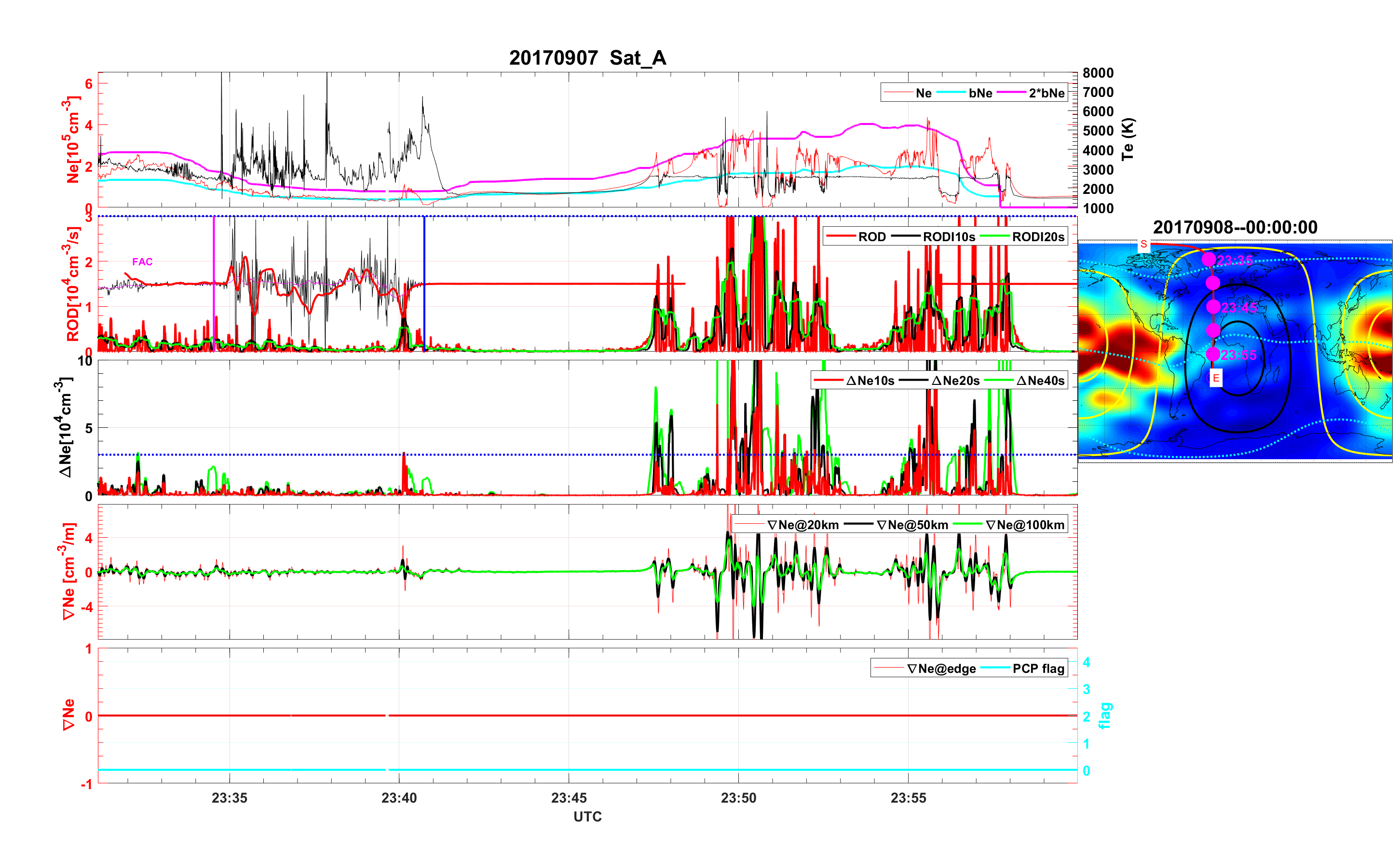1400x847 pixels.
Task: Click the magenta dot labeled 23:45
Action: [x=1213, y=307]
